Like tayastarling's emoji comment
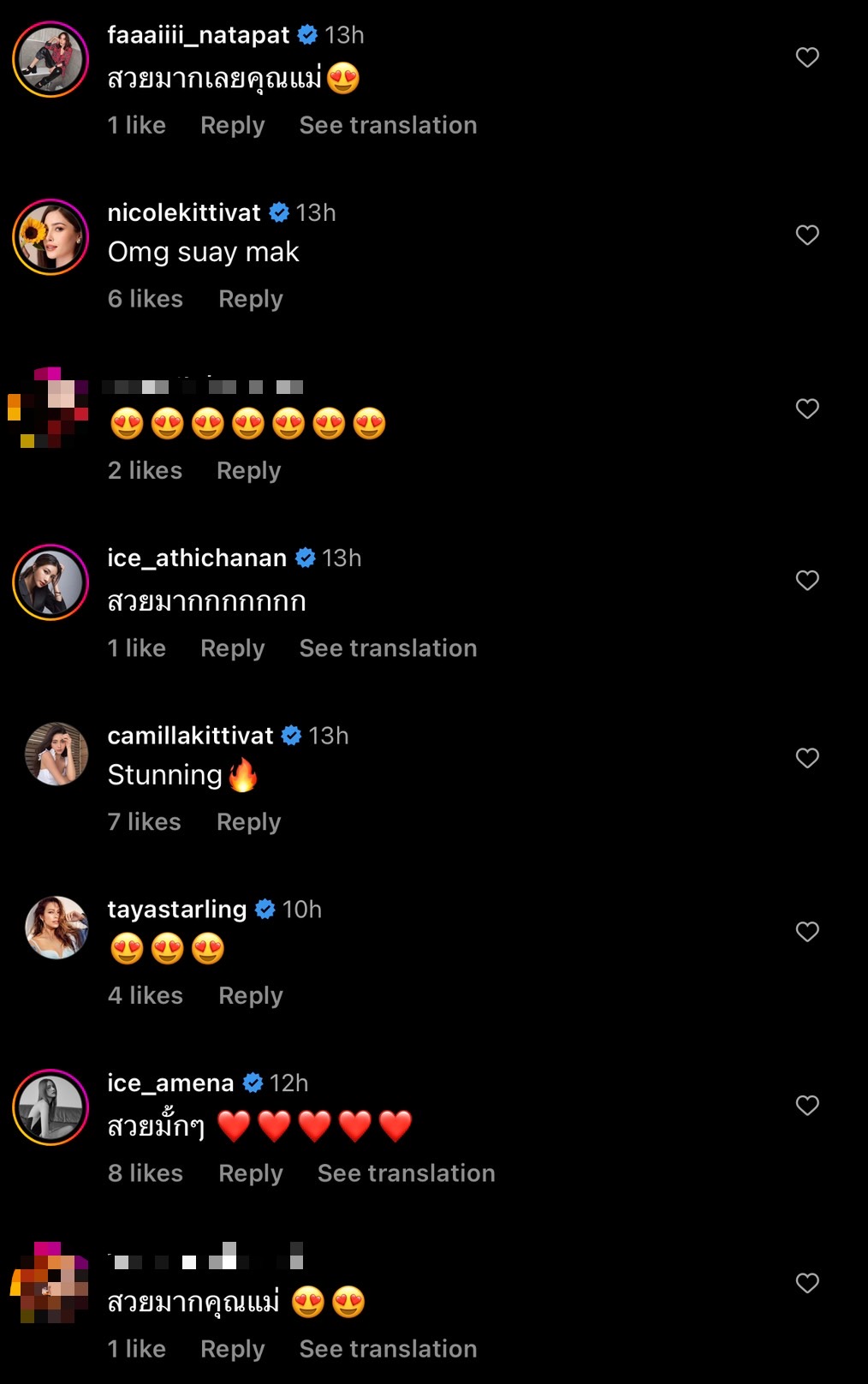The width and height of the screenshot is (868, 1384). [807, 931]
